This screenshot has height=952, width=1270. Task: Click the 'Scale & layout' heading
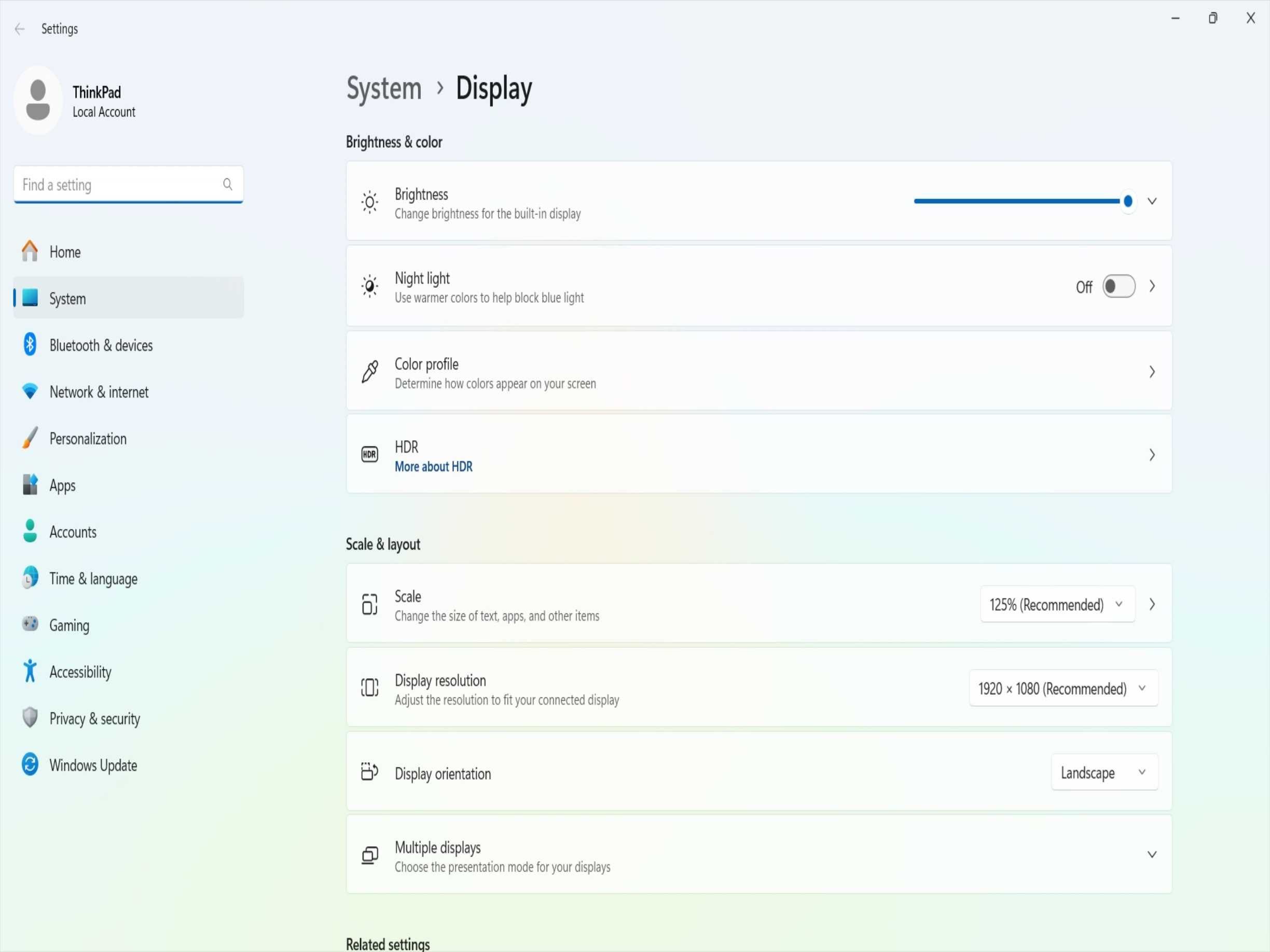[x=383, y=544]
